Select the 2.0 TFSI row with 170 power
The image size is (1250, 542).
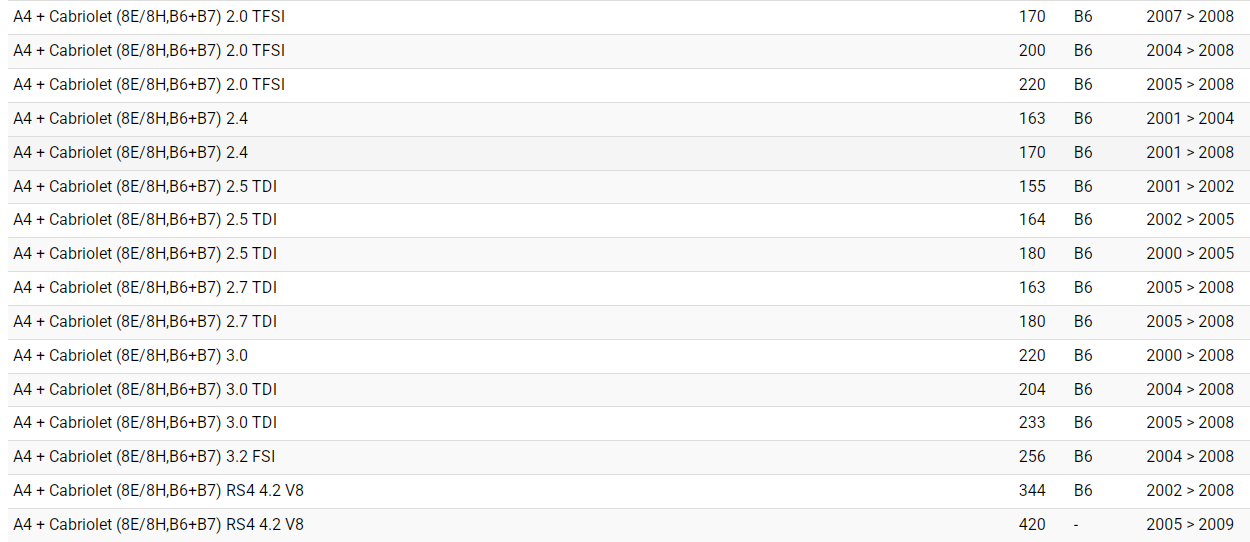pos(149,17)
